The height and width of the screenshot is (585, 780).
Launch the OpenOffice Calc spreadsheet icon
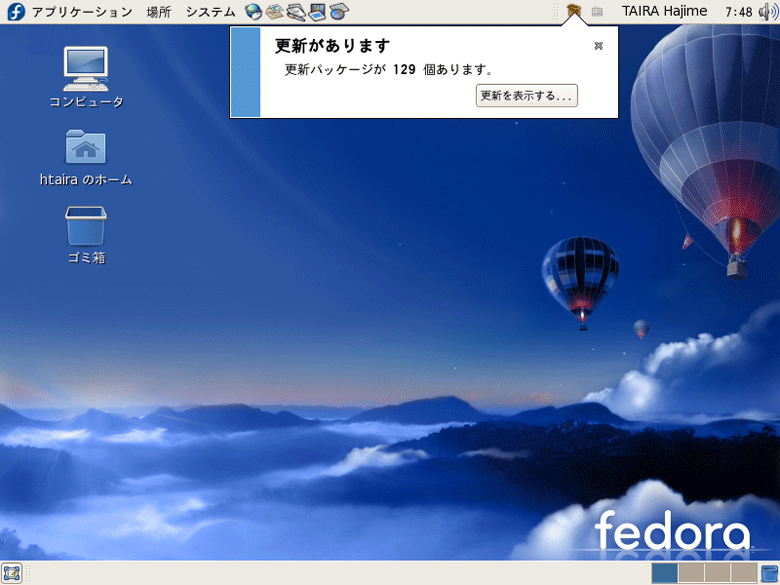(339, 12)
